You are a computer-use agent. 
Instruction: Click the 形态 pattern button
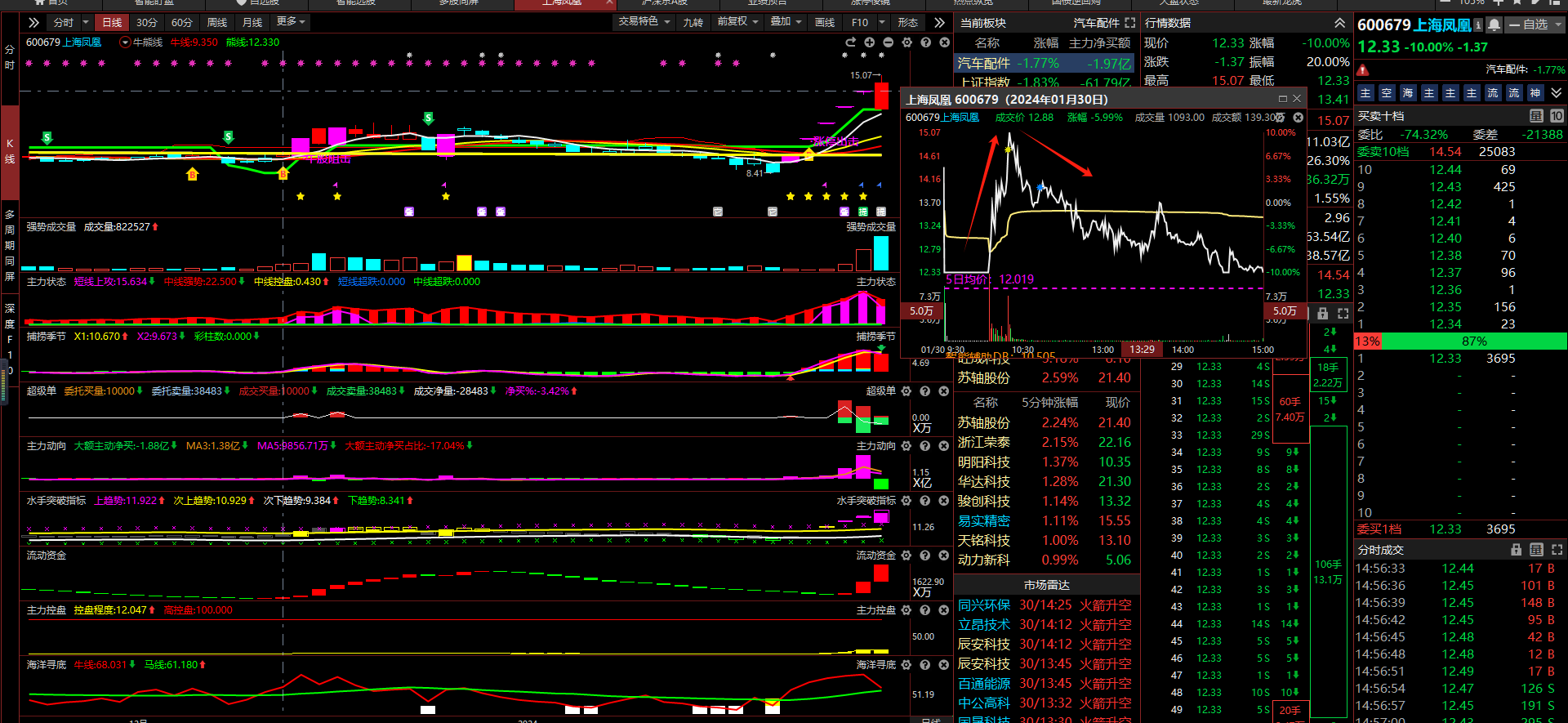tap(907, 22)
